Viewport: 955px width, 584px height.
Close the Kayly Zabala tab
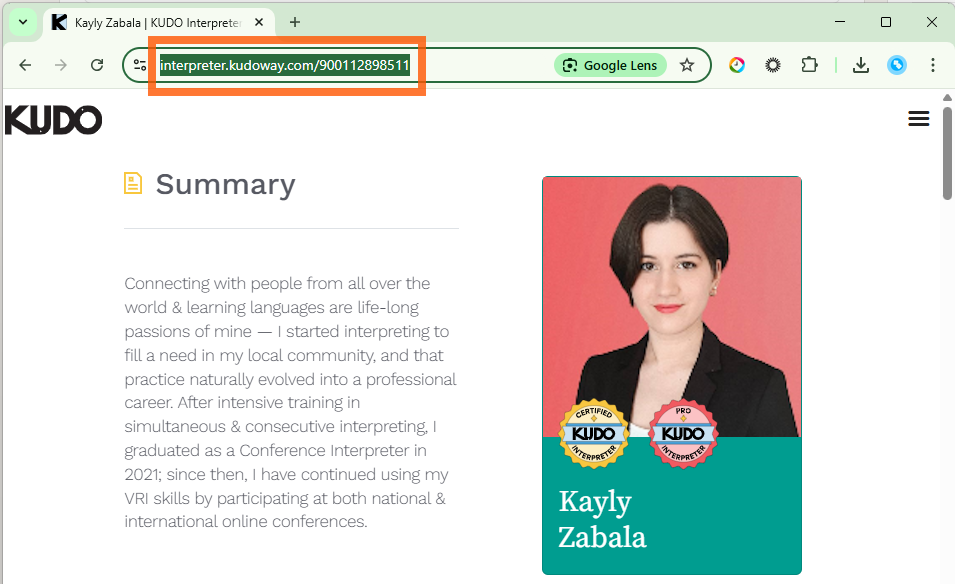tap(259, 23)
